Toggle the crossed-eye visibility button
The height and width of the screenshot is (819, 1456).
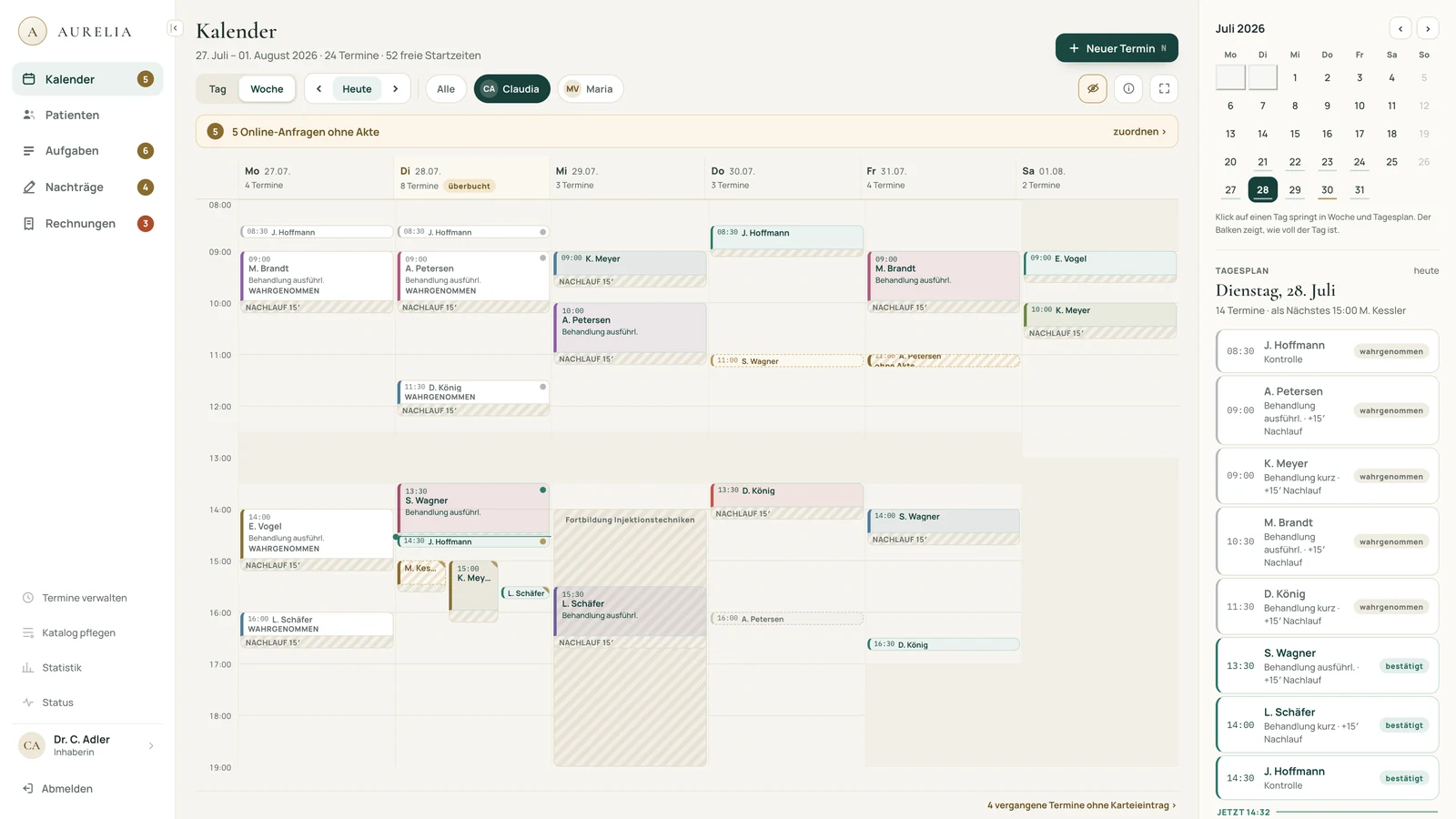[x=1093, y=88]
